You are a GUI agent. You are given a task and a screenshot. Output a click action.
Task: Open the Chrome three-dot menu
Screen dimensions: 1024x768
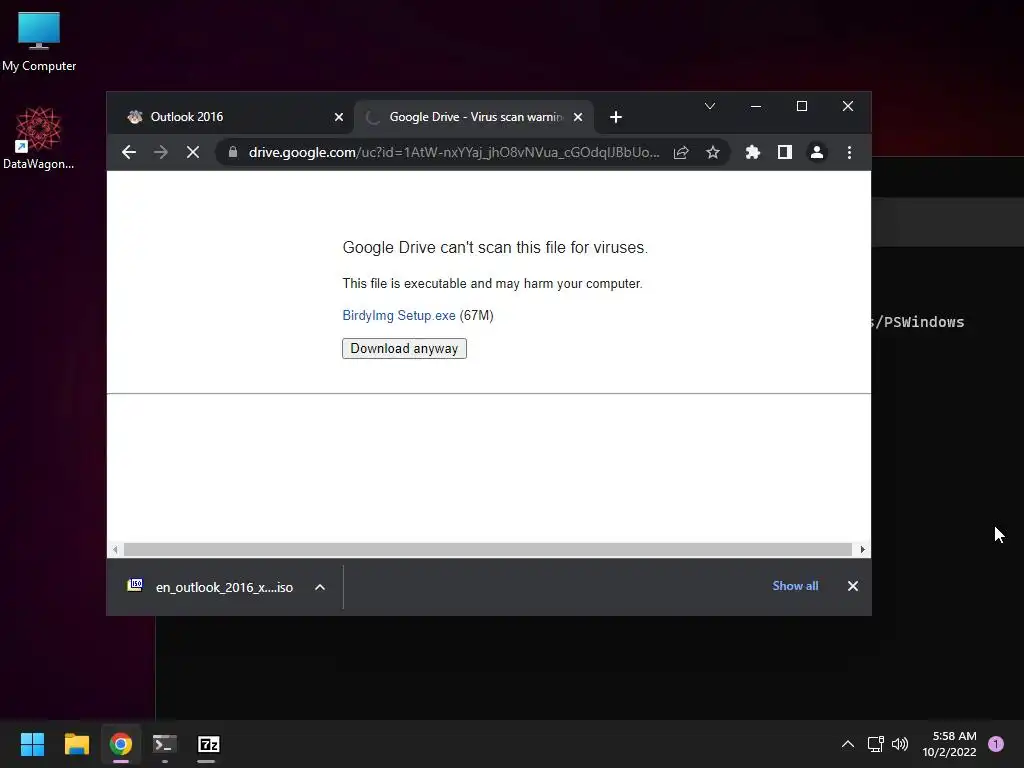point(849,152)
